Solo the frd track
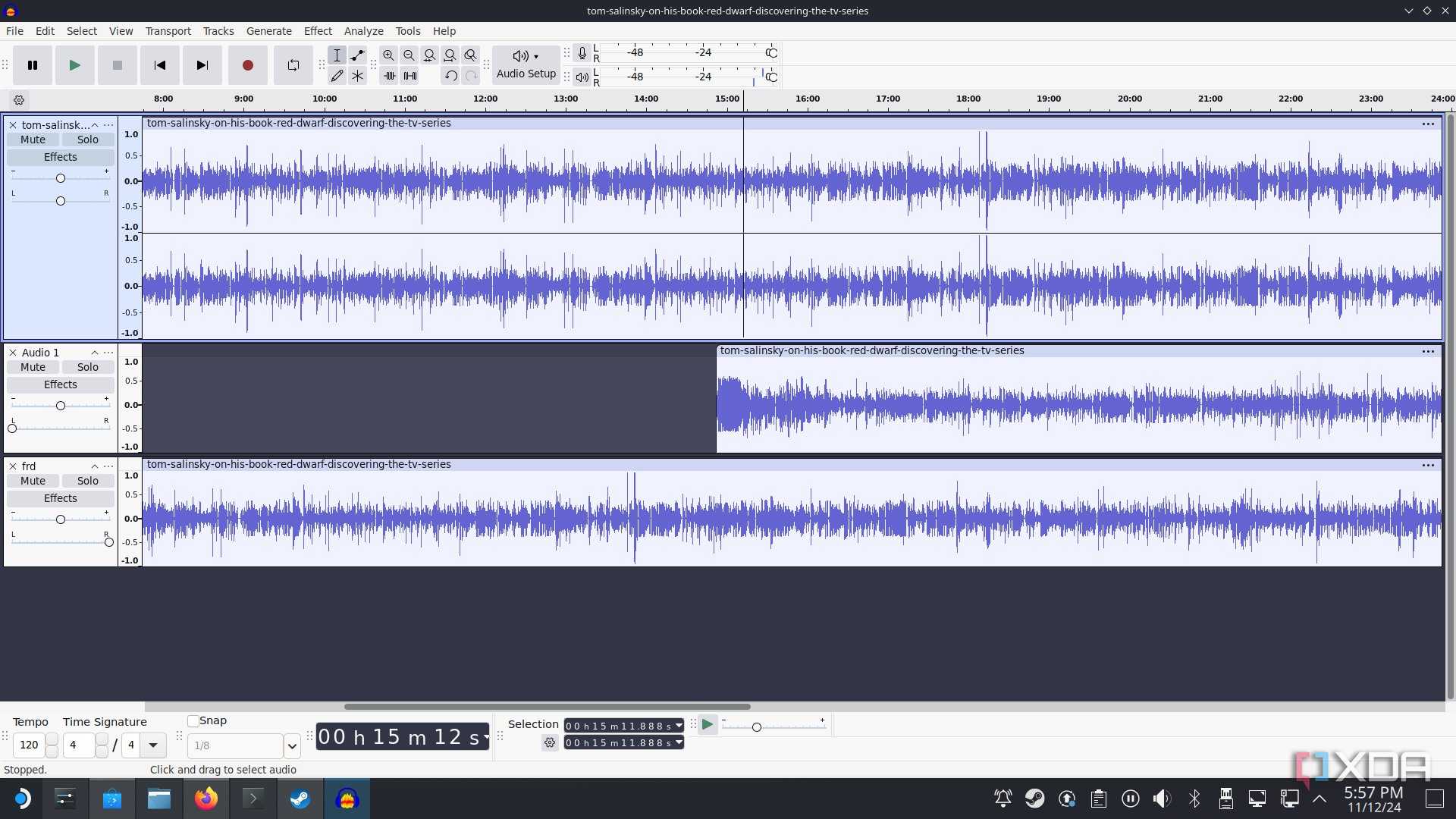The width and height of the screenshot is (1456, 819). (88, 481)
